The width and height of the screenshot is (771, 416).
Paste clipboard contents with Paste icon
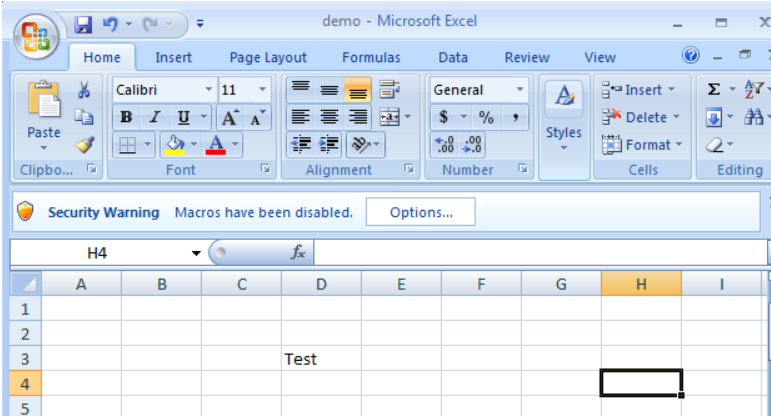tap(44, 101)
